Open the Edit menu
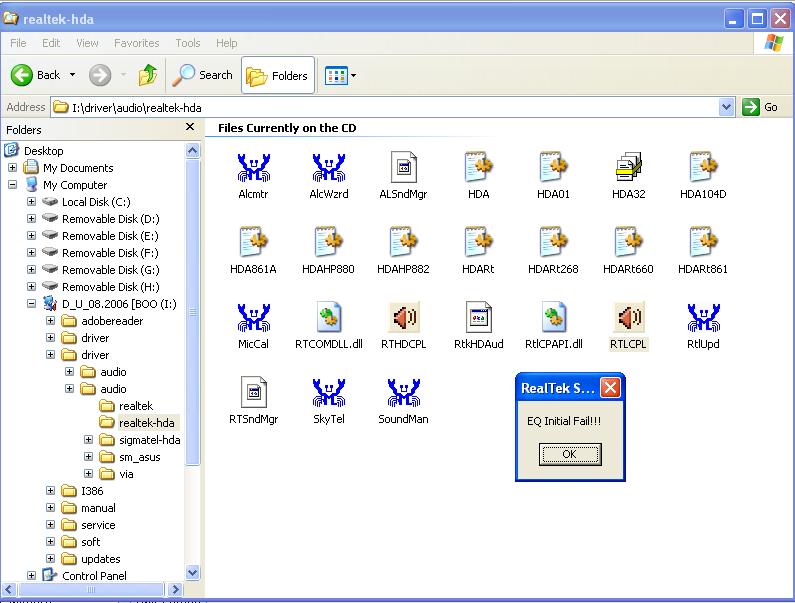 [51, 43]
